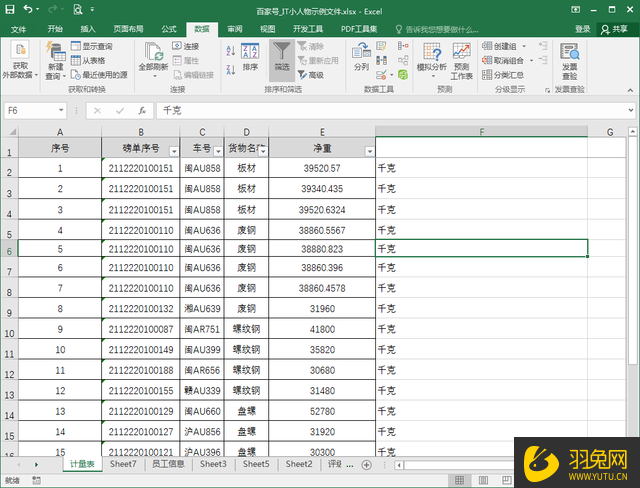Image resolution: width=640 pixels, height=488 pixels.
Task: Open the filter dropdown for 净重 column
Action: [x=370, y=151]
